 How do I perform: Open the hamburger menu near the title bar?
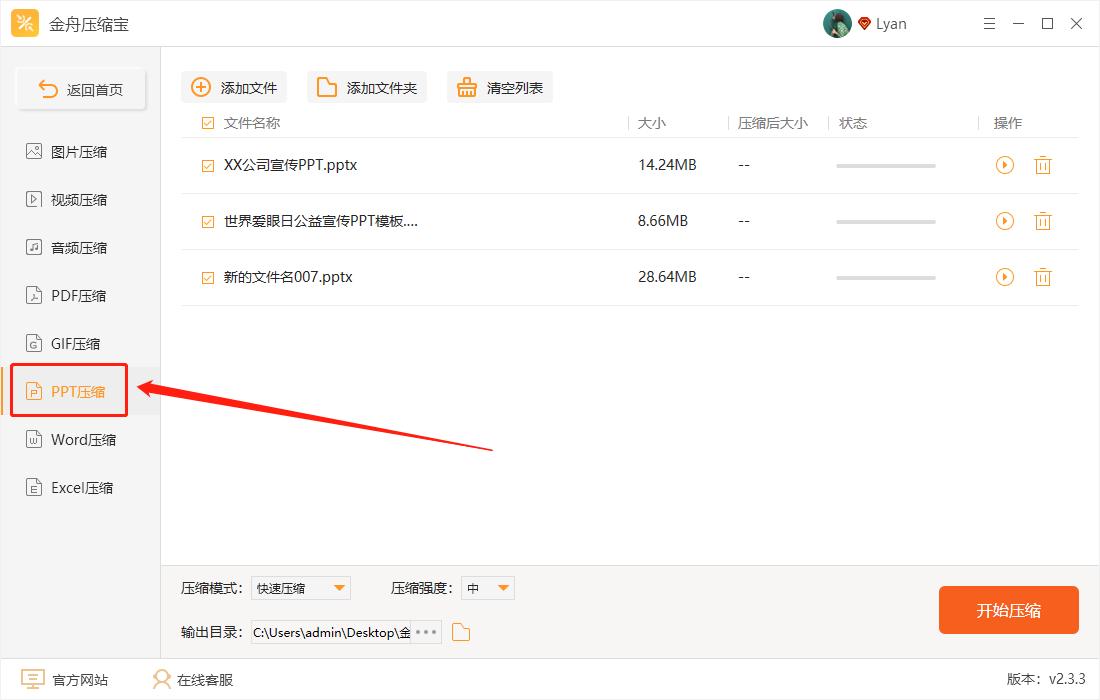(x=989, y=22)
